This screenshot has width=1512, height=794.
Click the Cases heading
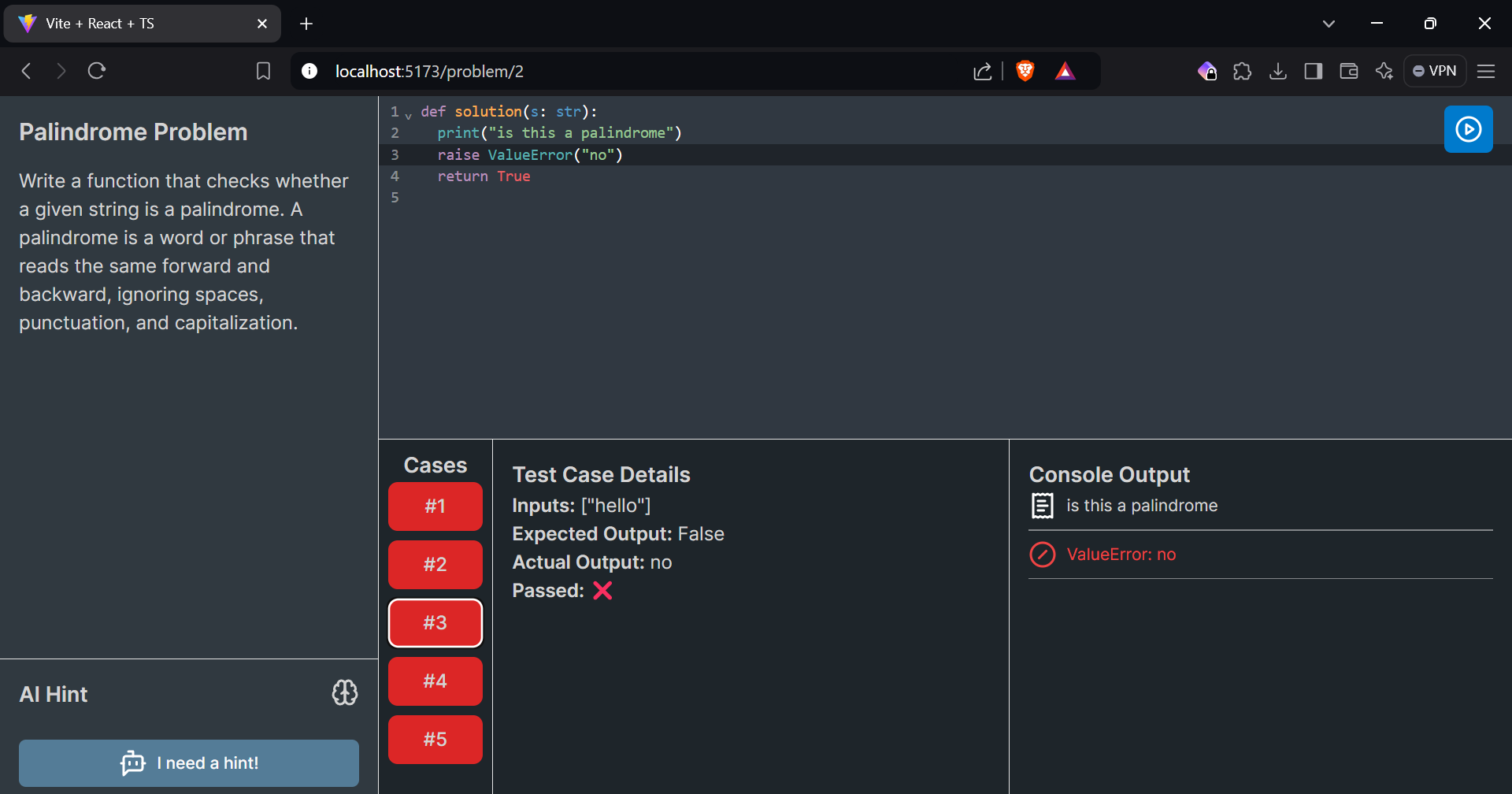pos(435,466)
